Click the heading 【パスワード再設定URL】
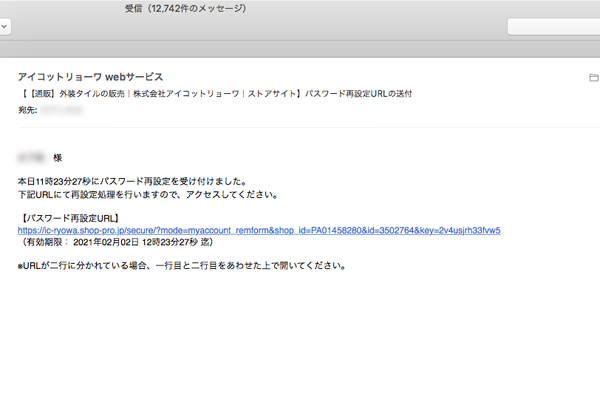This screenshot has width=600, height=399. coord(70,218)
